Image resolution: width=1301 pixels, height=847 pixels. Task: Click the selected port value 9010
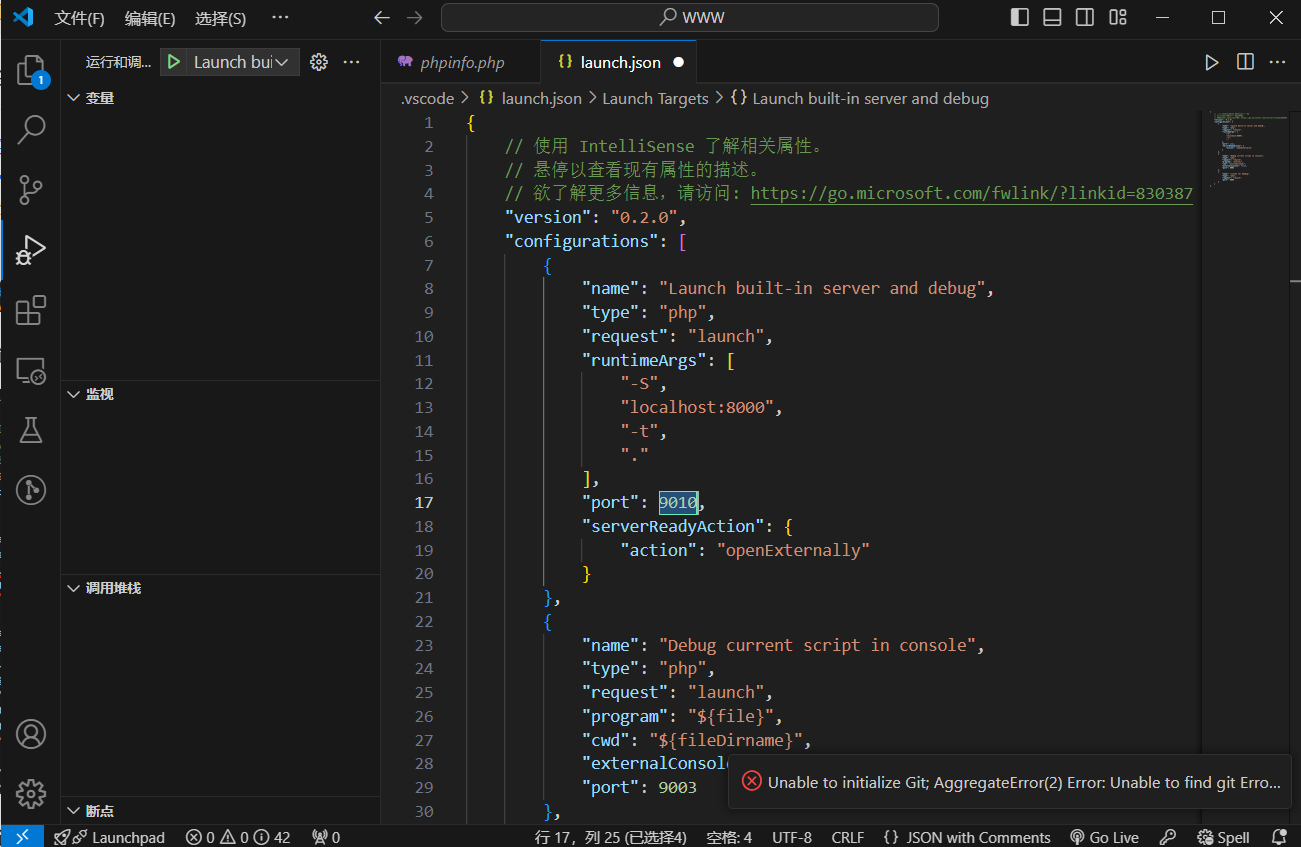click(678, 503)
